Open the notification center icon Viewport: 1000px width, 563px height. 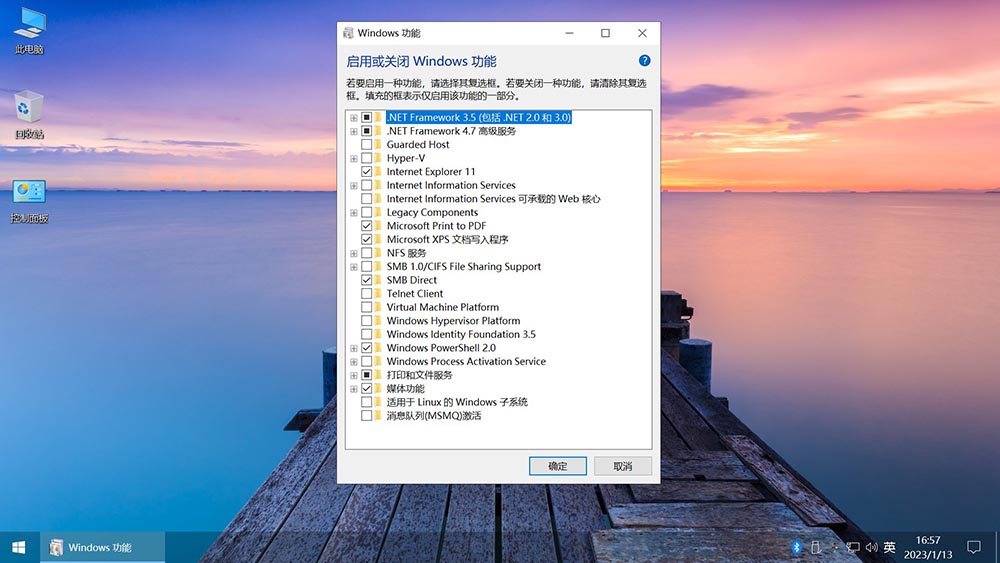[x=974, y=547]
